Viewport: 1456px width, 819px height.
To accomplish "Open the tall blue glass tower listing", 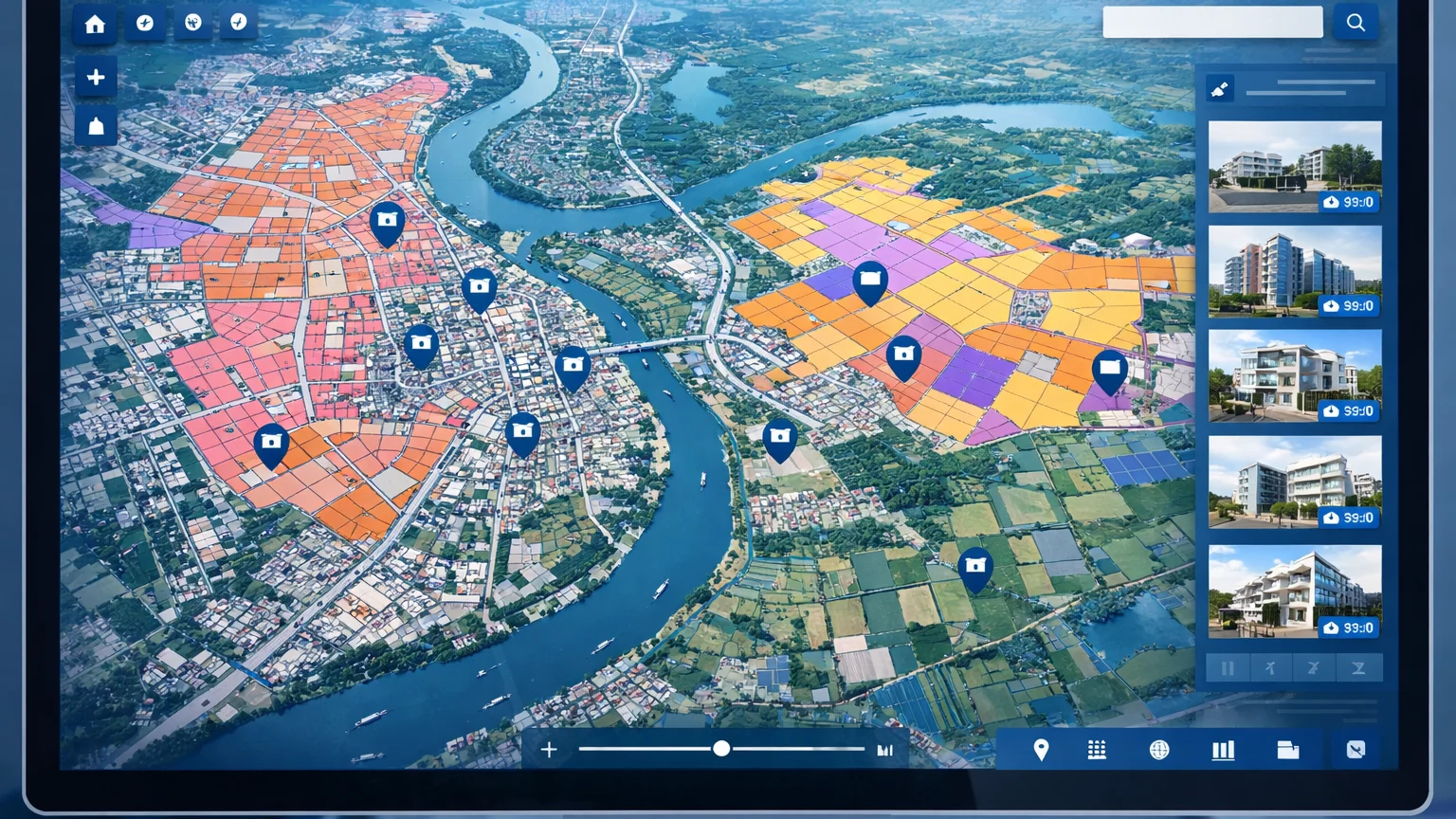I will click(x=1295, y=271).
